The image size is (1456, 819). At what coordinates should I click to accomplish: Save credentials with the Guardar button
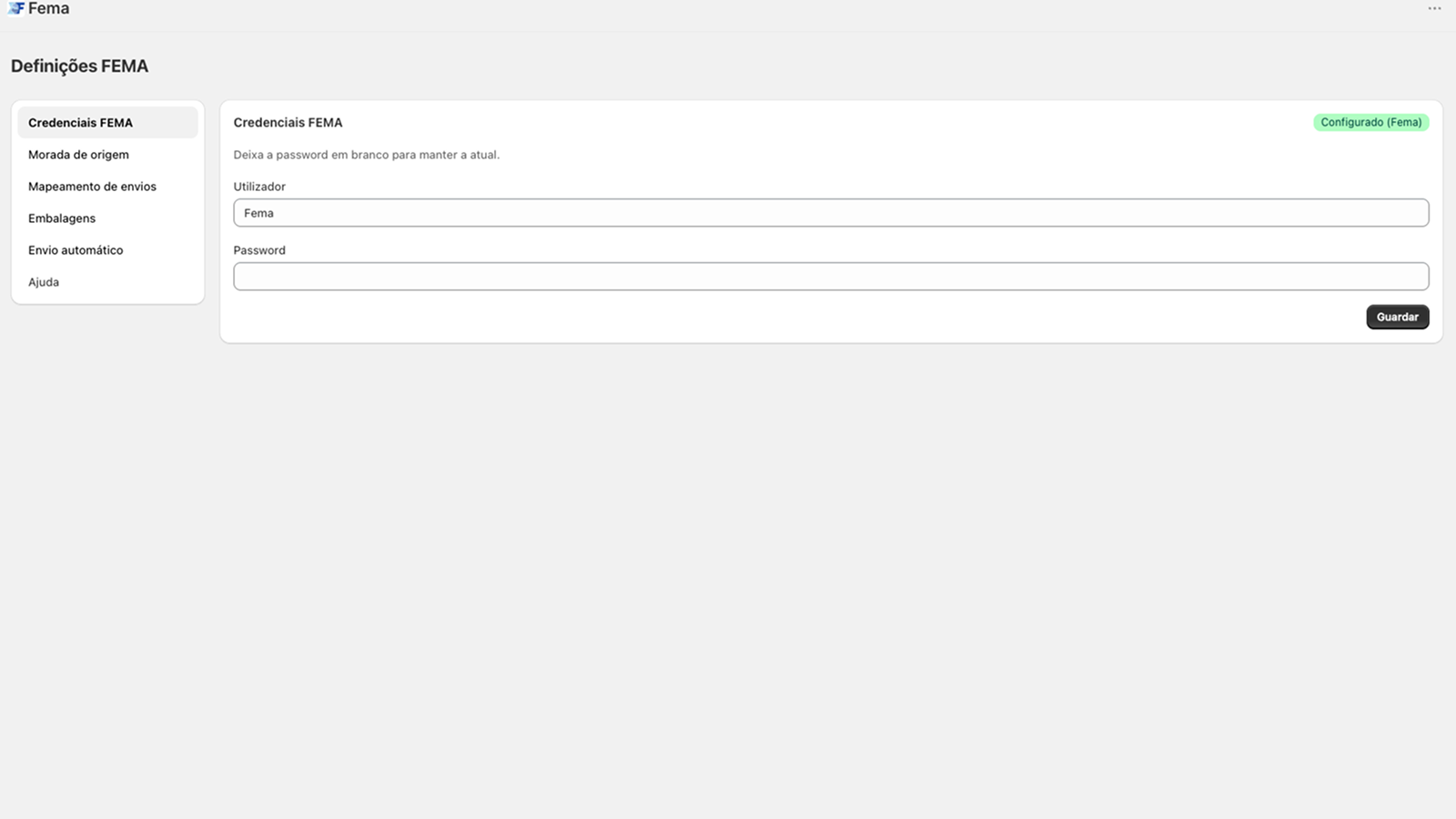click(x=1397, y=317)
